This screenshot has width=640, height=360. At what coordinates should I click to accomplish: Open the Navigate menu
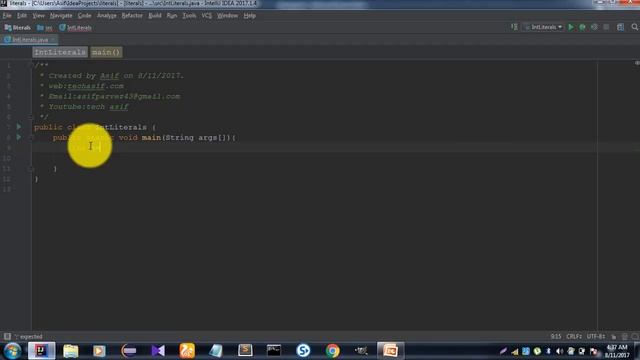pos(61,16)
